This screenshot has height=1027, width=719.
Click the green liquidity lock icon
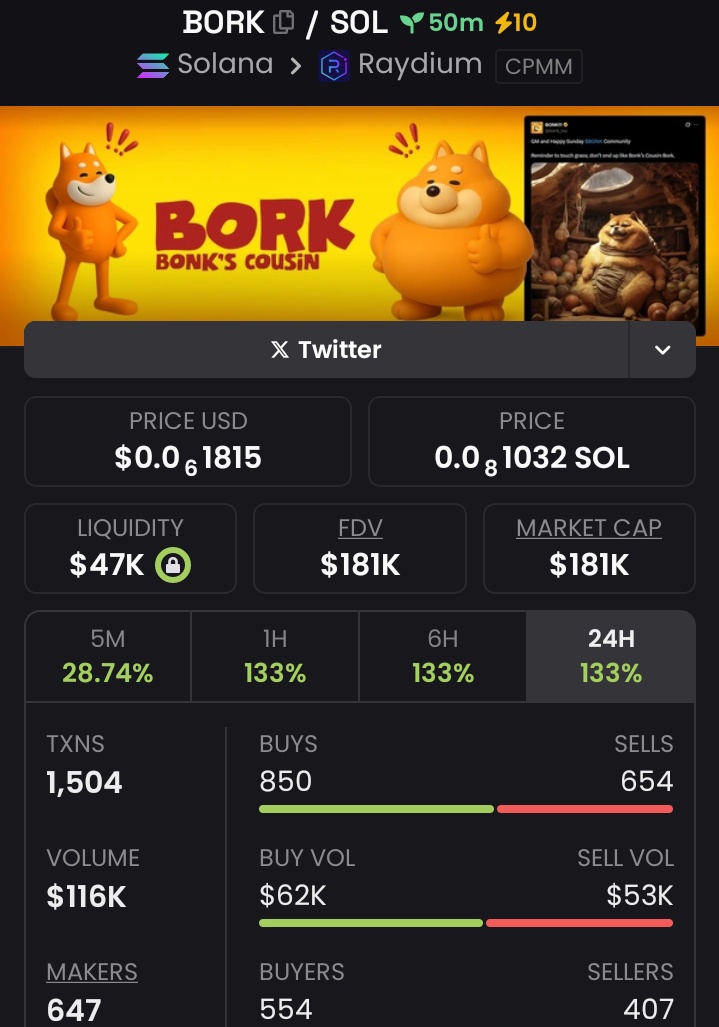(x=173, y=565)
